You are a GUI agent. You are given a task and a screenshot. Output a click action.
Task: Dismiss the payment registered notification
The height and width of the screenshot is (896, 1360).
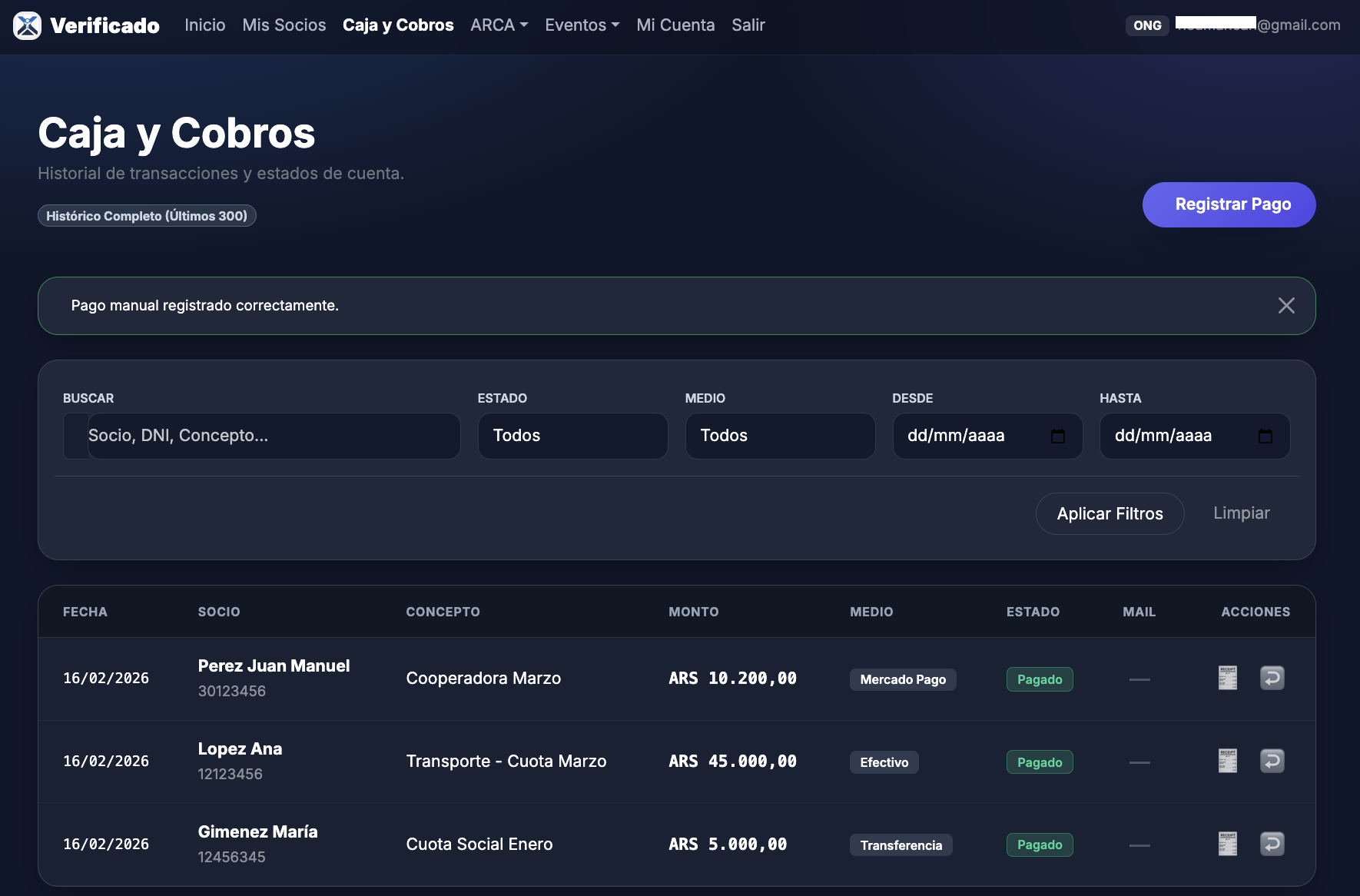point(1285,306)
